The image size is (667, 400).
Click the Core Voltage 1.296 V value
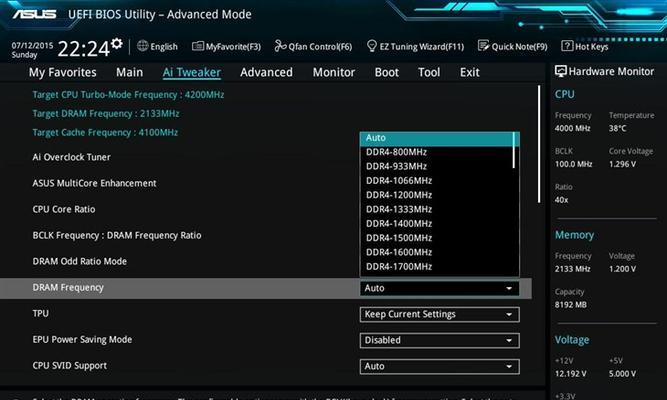pos(622,164)
